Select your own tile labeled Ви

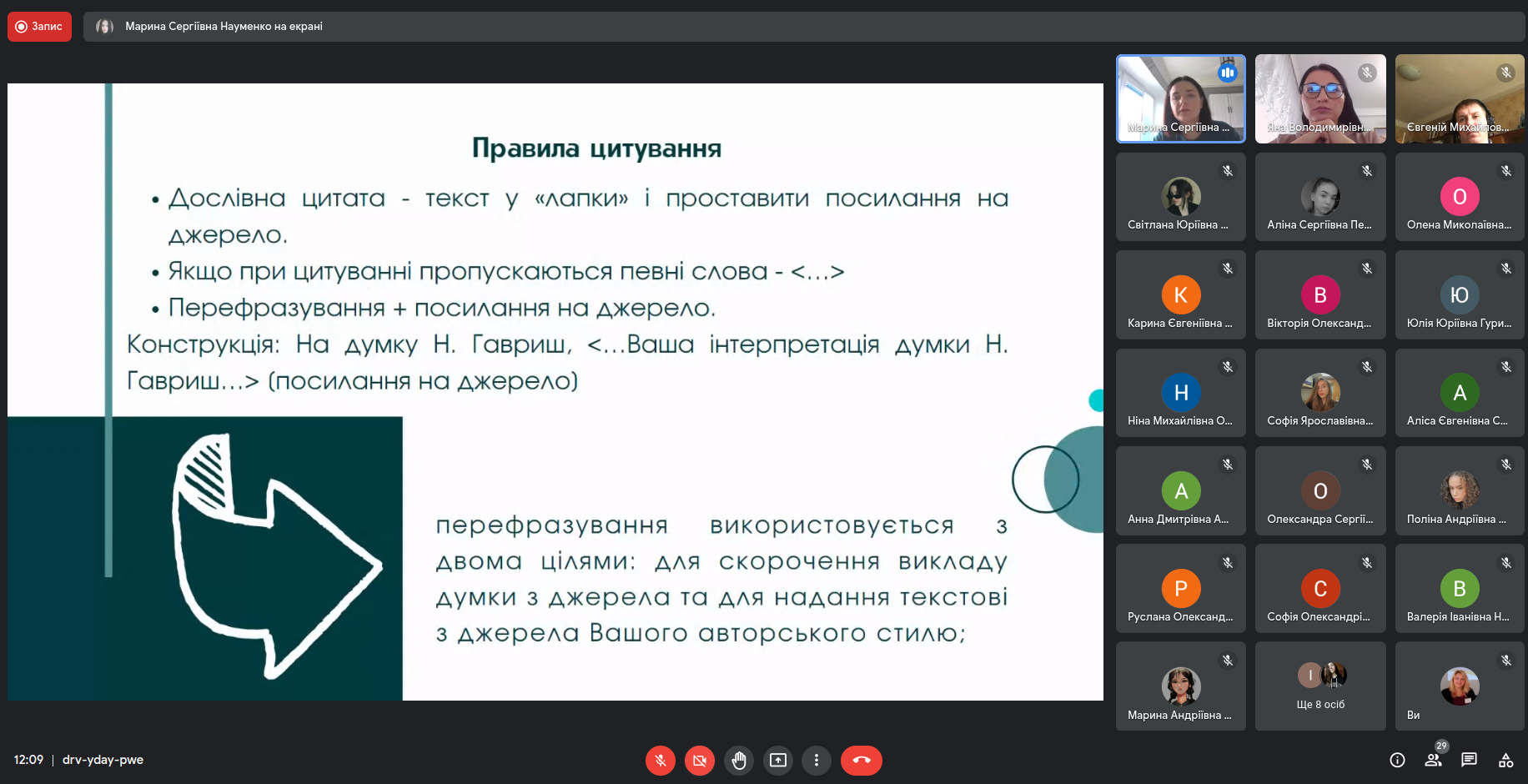(1459, 686)
